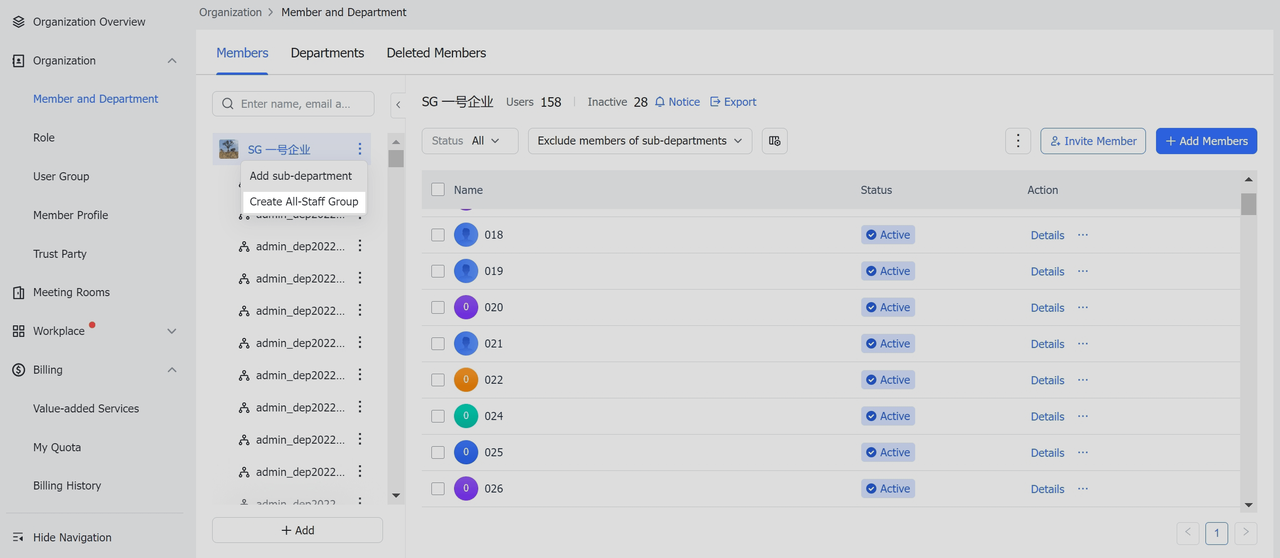Image resolution: width=1280 pixels, height=558 pixels.
Task: Choose Create All-Staff Group from menu
Action: coord(304,201)
